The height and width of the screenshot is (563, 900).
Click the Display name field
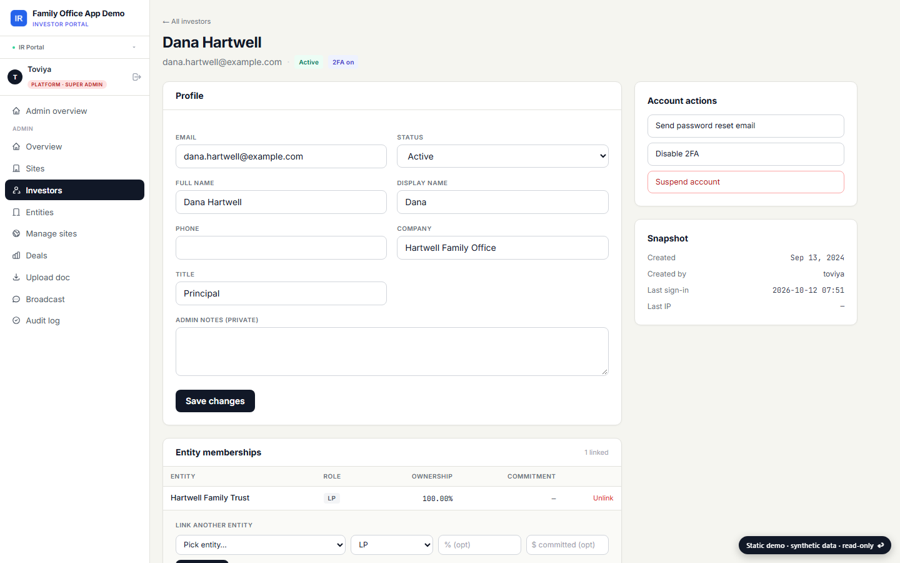click(502, 202)
